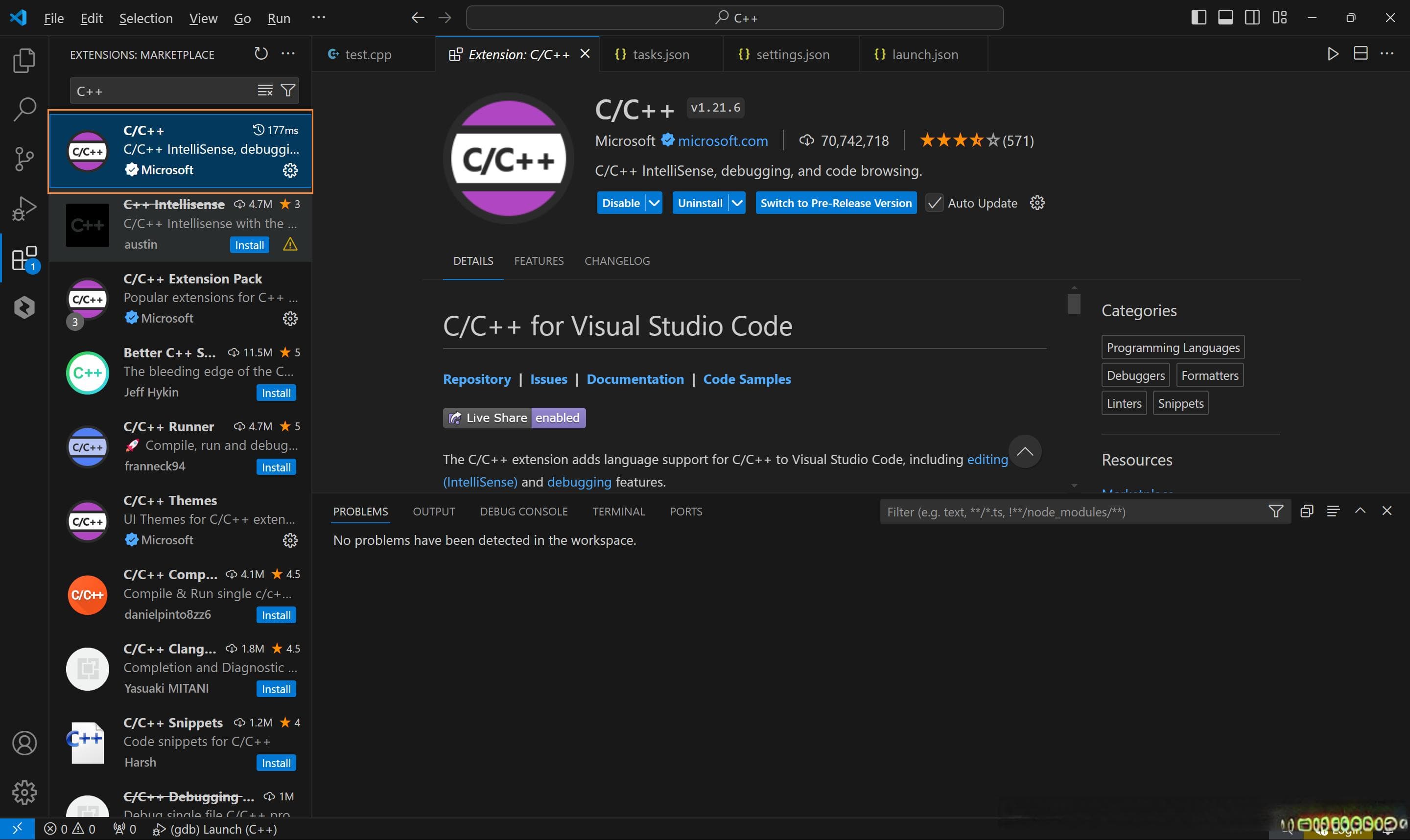Open the Repository link

coord(476,379)
